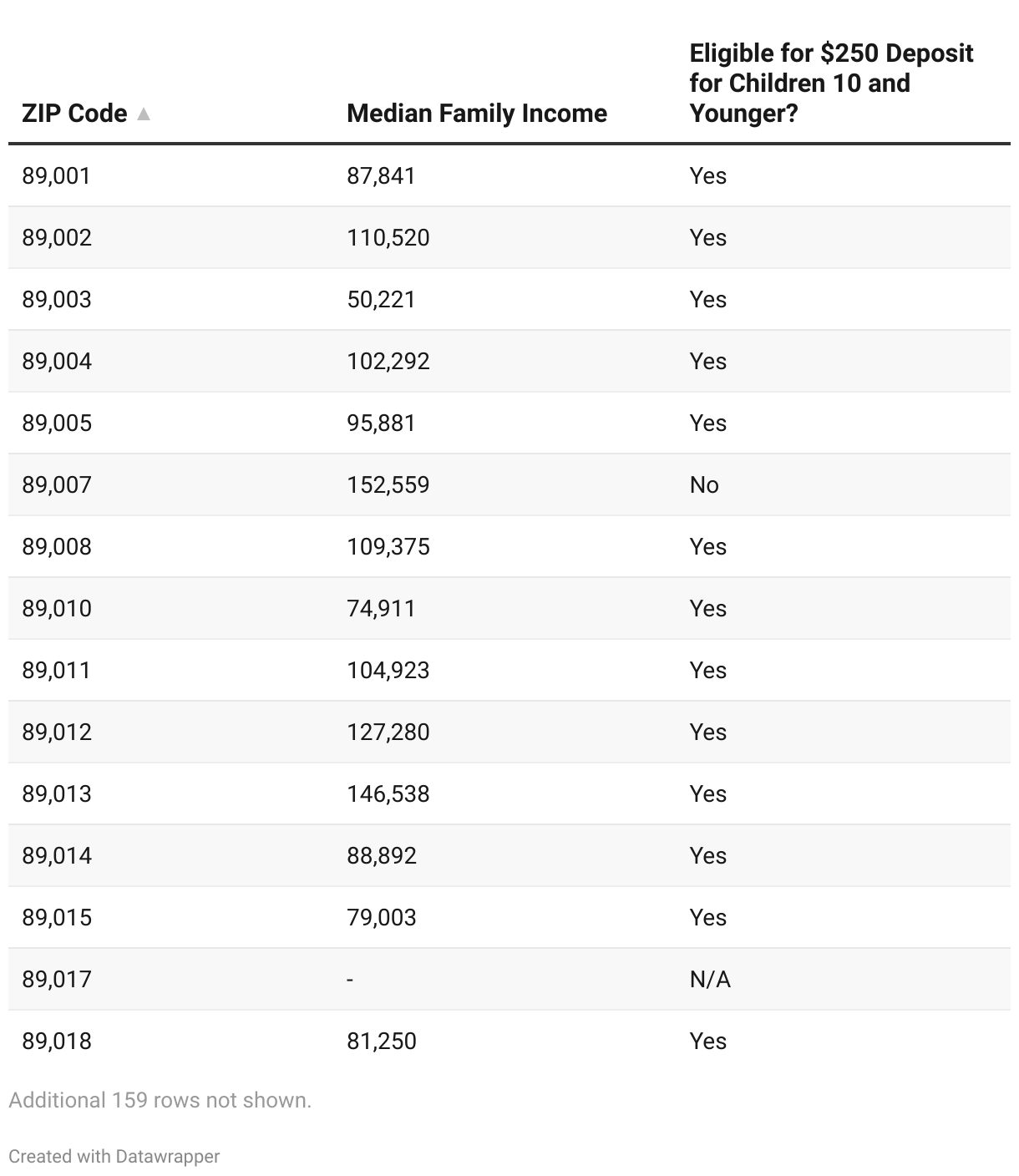Select ZIP code 89,001 cell
Viewport: 1019px width, 1176px height.
pos(56,176)
